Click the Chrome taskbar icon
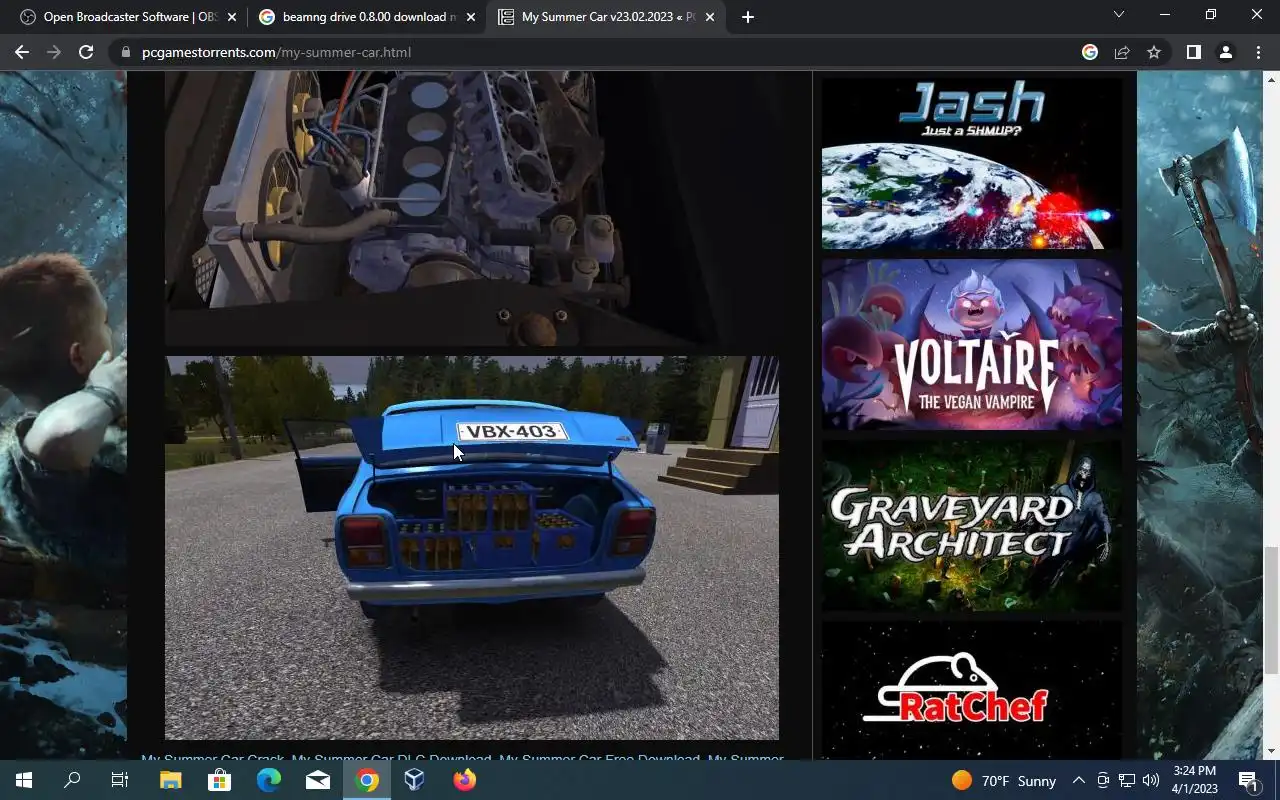Screen dimensions: 1280x800 (x=367, y=780)
